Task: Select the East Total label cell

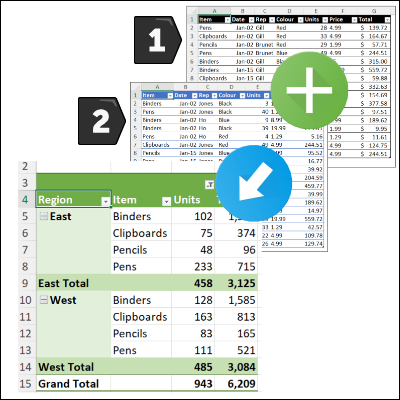Action: pos(63,283)
